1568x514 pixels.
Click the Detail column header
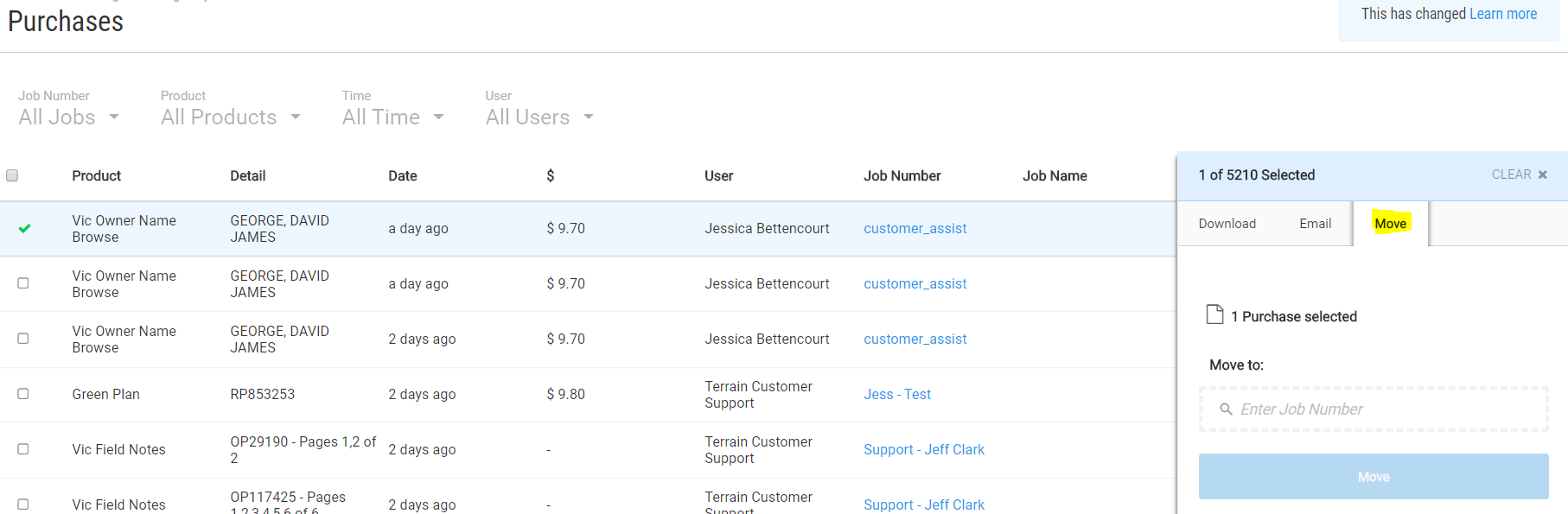click(247, 176)
